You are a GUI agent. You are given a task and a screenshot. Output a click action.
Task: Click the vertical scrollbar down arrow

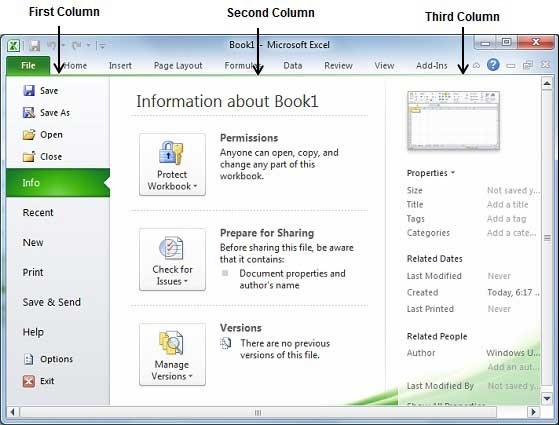547,398
